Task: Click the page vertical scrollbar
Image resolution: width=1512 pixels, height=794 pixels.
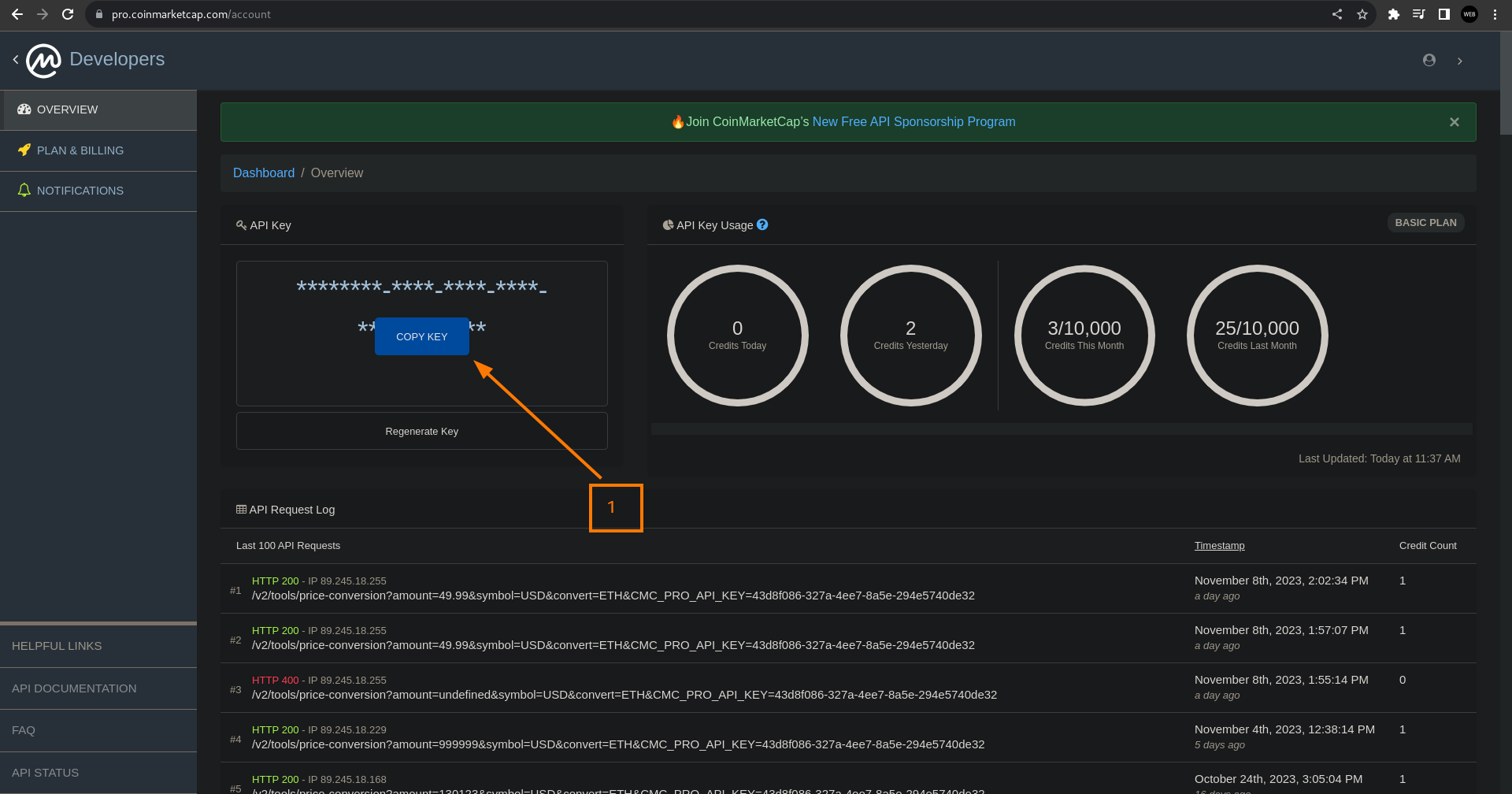Action: (1506, 83)
